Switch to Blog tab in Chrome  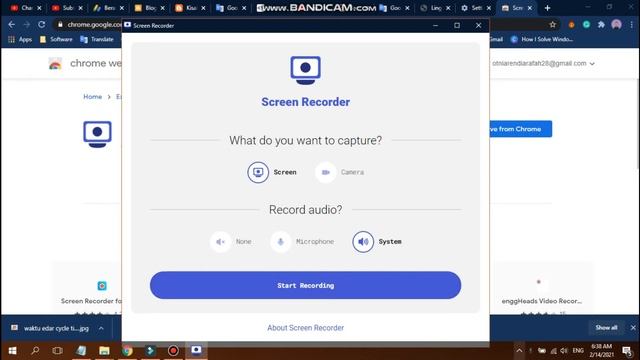[150, 8]
